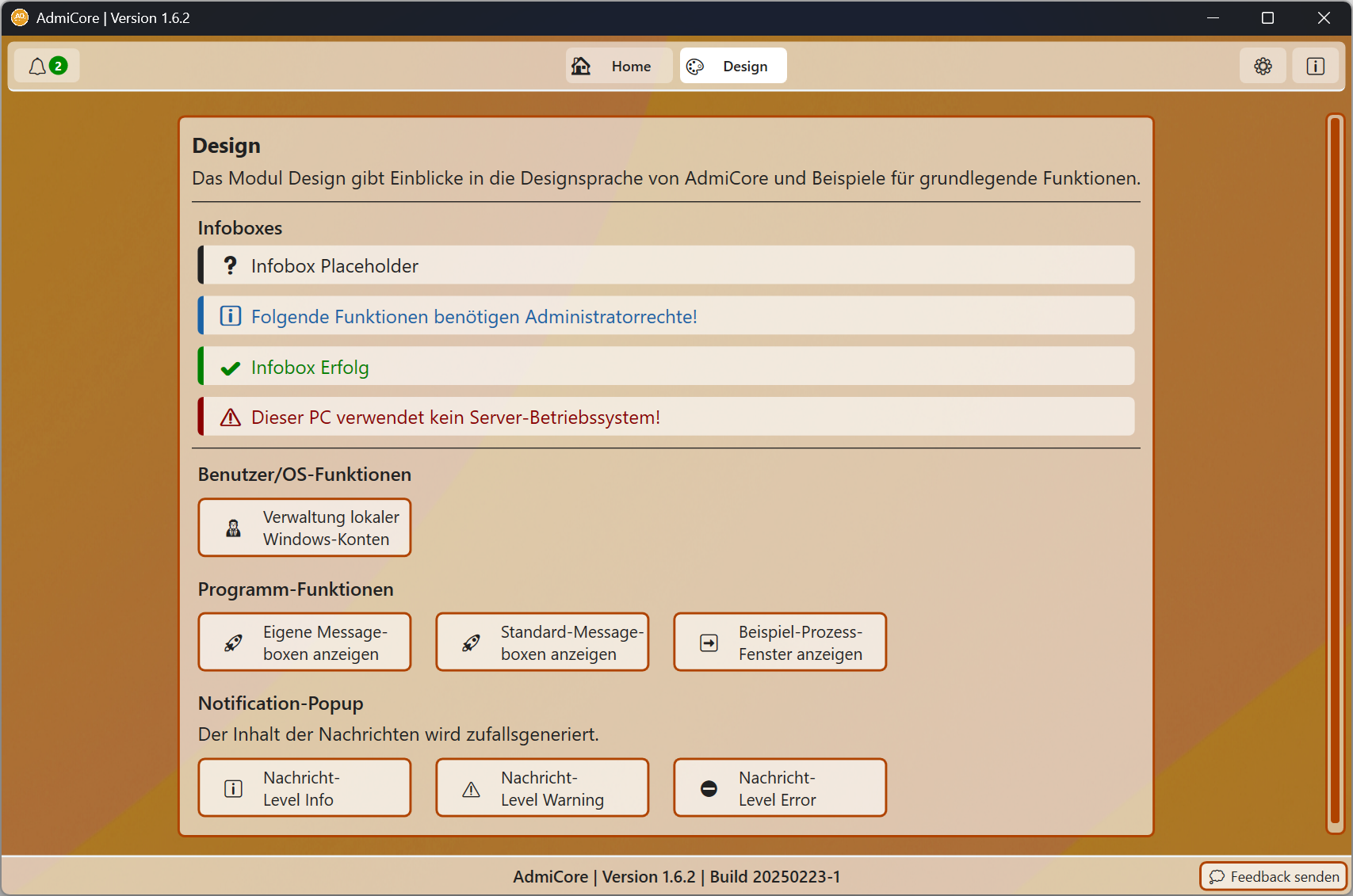Close the AdmiCore window

pos(1324,17)
